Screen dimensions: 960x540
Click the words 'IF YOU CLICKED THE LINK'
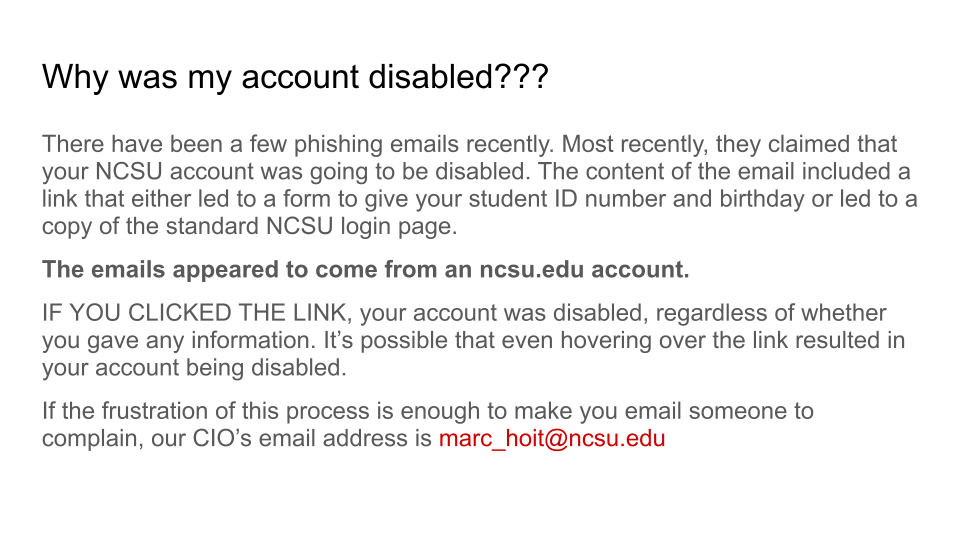coord(196,313)
